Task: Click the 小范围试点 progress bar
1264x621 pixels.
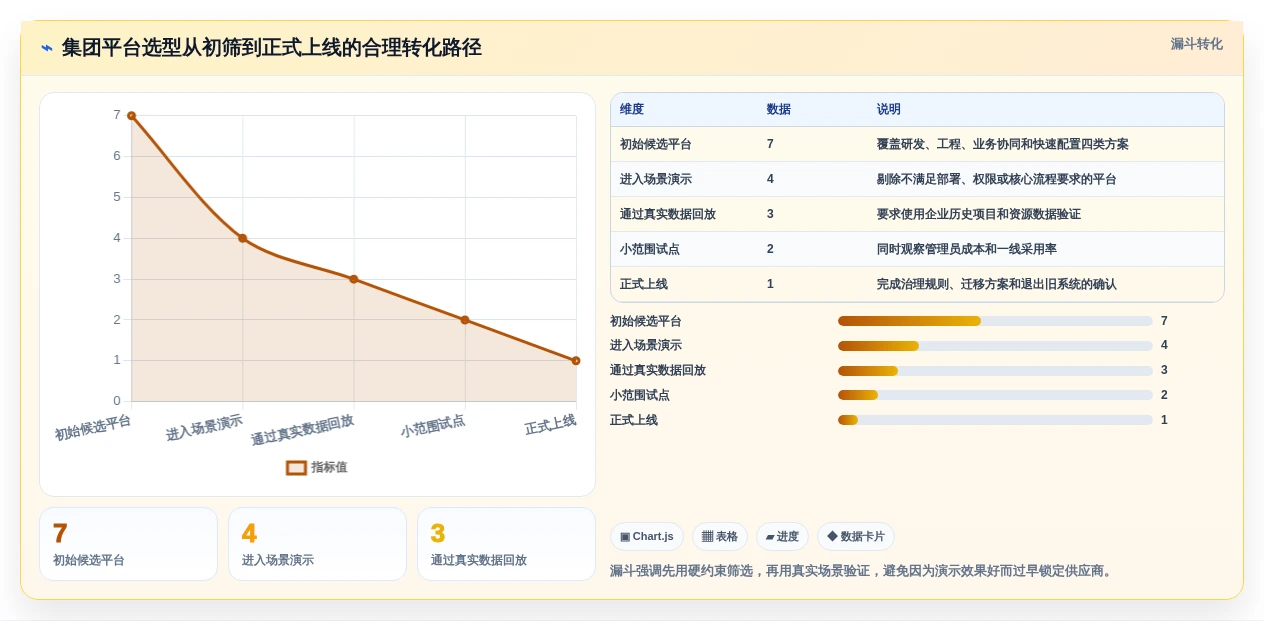Action: [x=995, y=395]
